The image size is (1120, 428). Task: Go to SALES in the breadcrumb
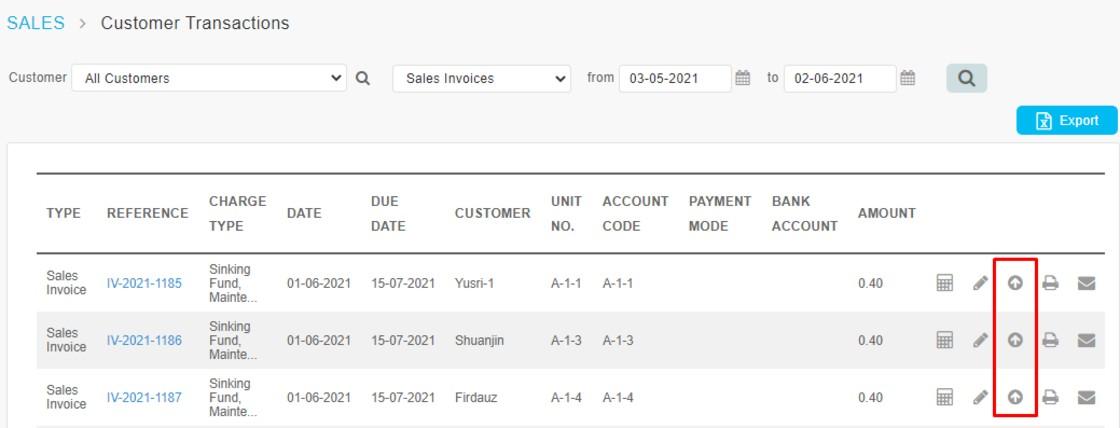(x=36, y=23)
